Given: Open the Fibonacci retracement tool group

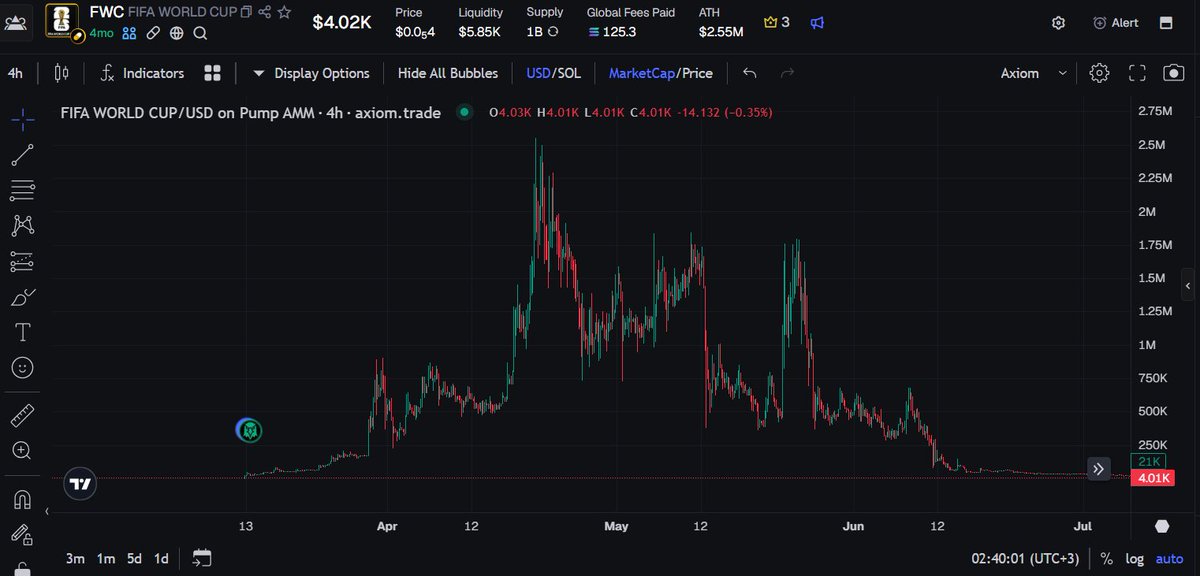Looking at the screenshot, I should click(22, 190).
